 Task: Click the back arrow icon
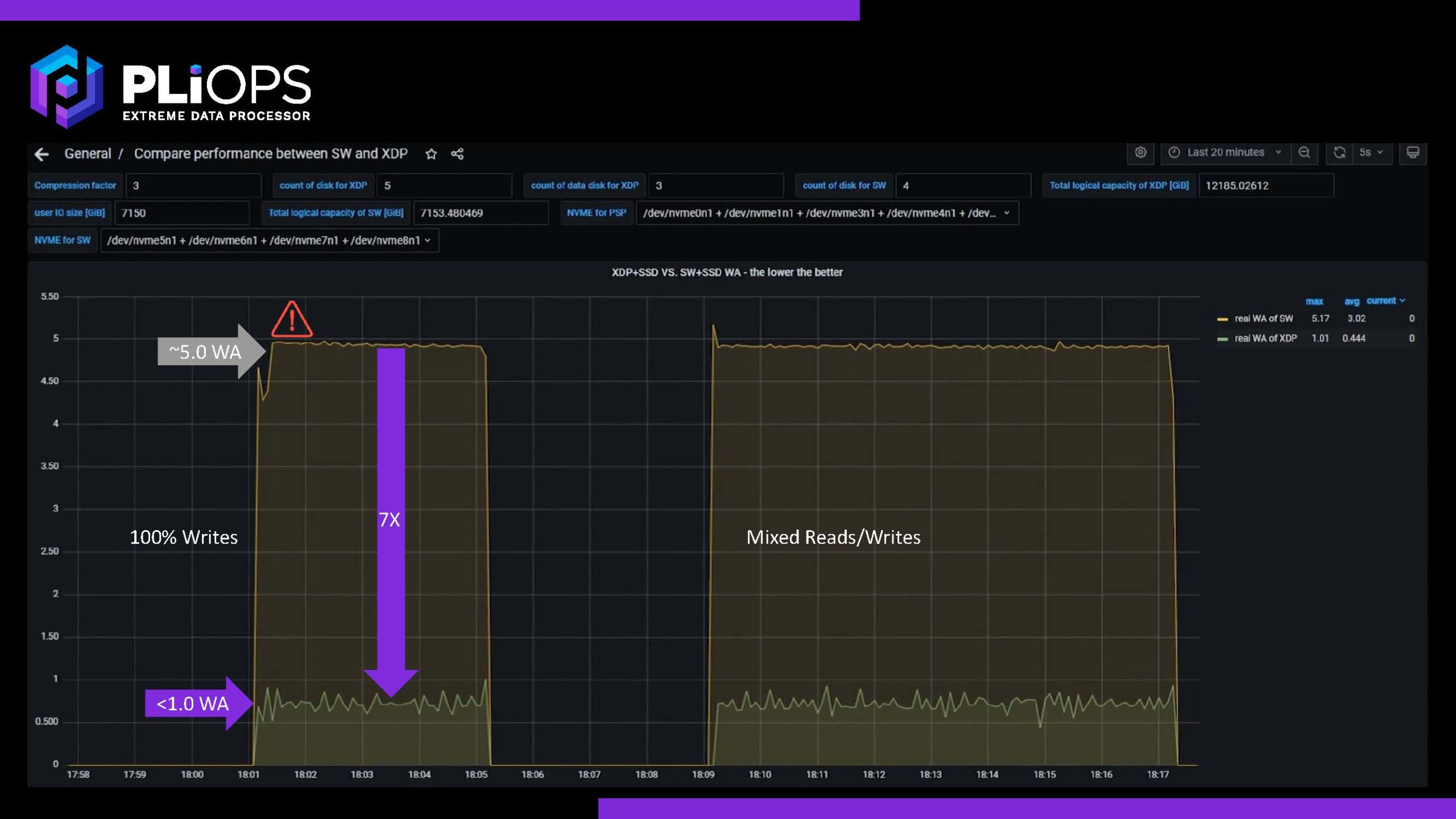[x=42, y=154]
